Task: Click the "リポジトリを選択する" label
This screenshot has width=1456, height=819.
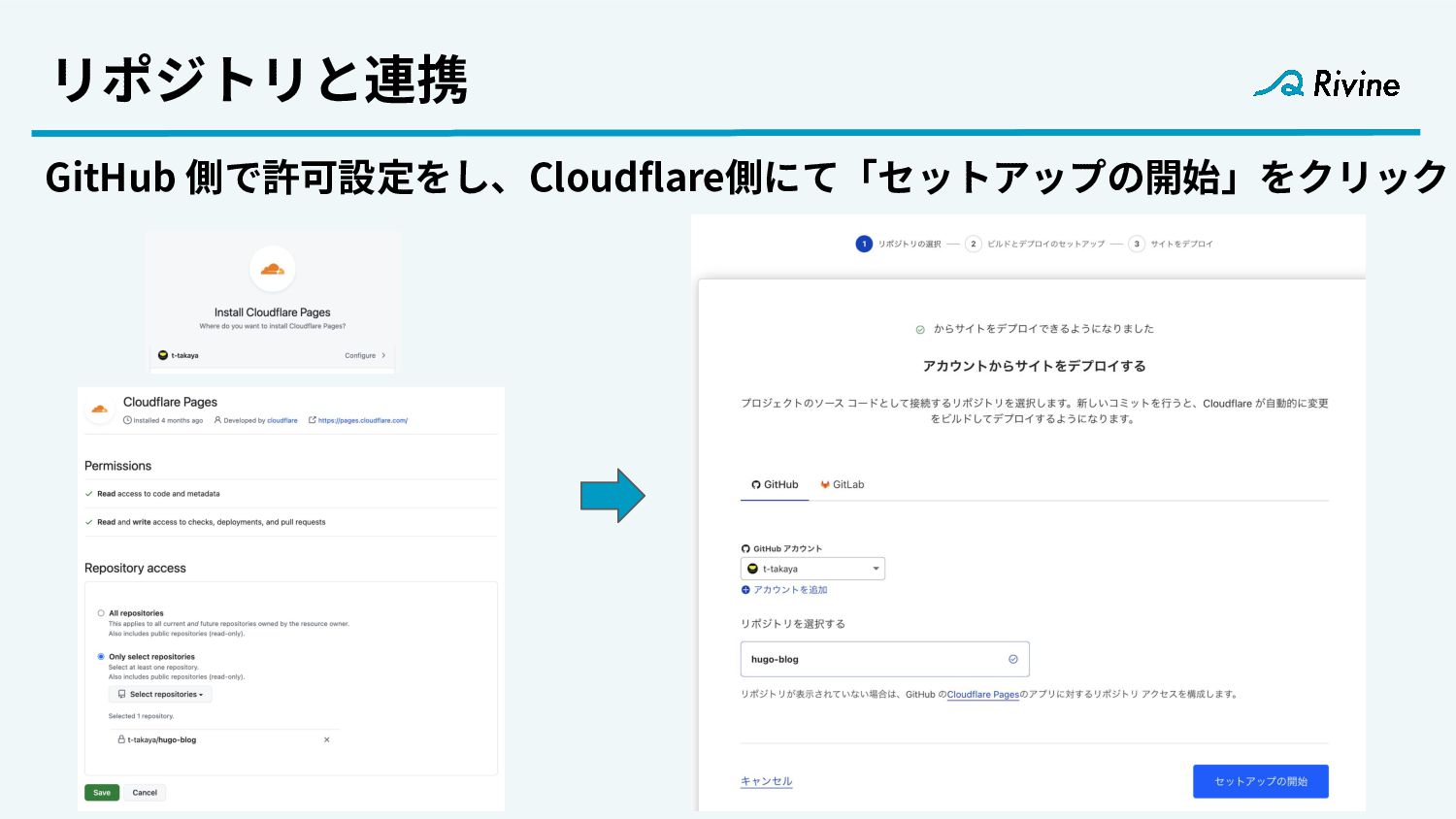Action: 793,624
